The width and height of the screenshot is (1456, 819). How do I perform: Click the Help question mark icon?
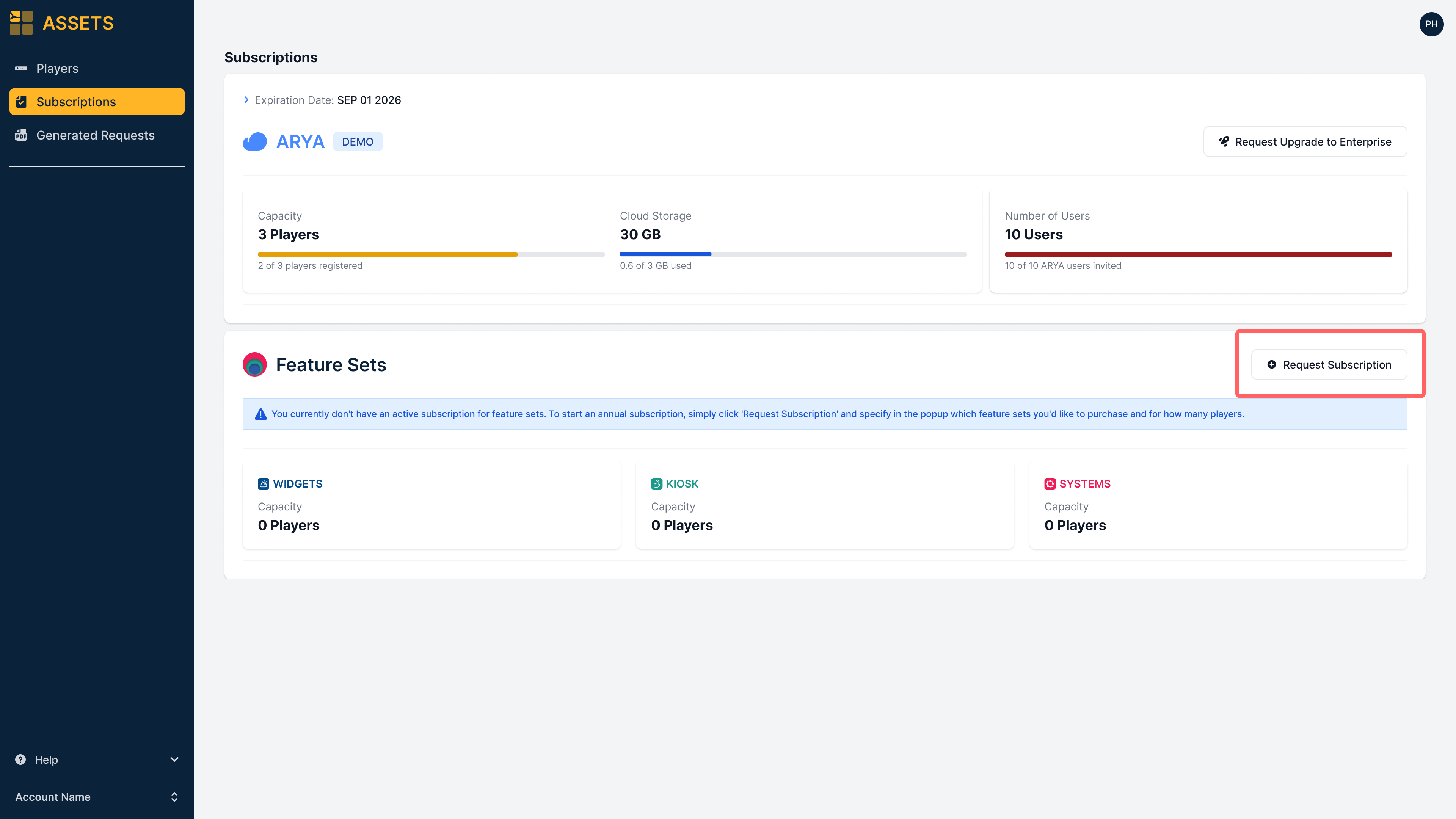pyautogui.click(x=20, y=759)
